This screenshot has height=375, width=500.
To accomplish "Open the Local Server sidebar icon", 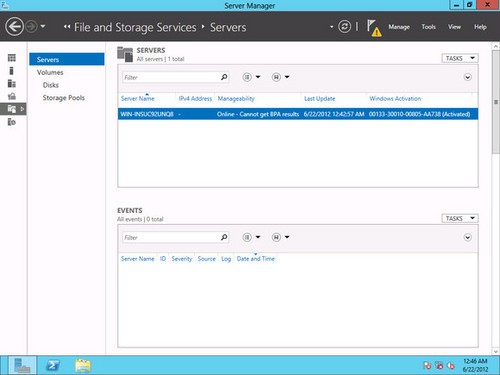I will point(12,71).
